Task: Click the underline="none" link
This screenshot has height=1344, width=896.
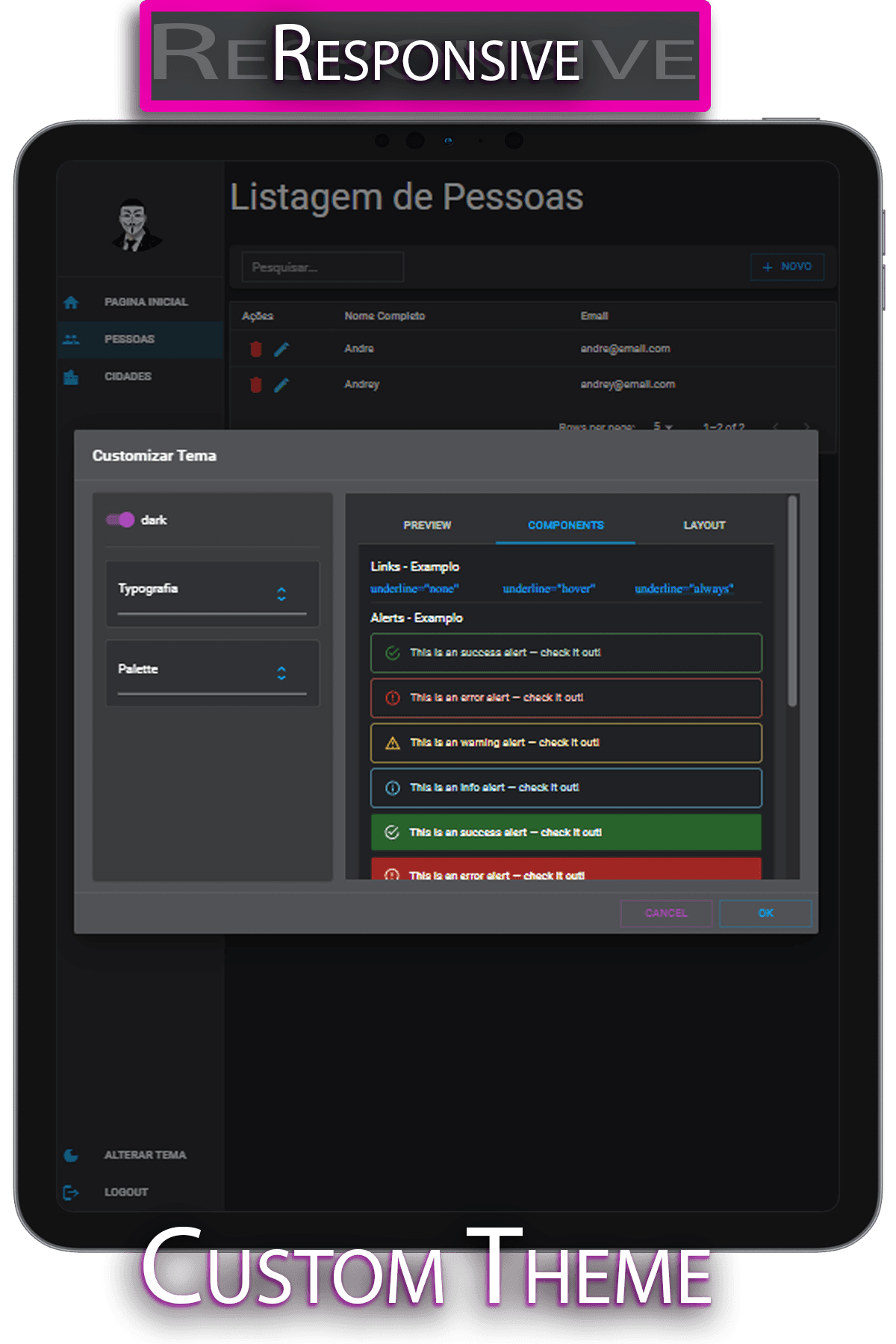Action: tap(414, 589)
